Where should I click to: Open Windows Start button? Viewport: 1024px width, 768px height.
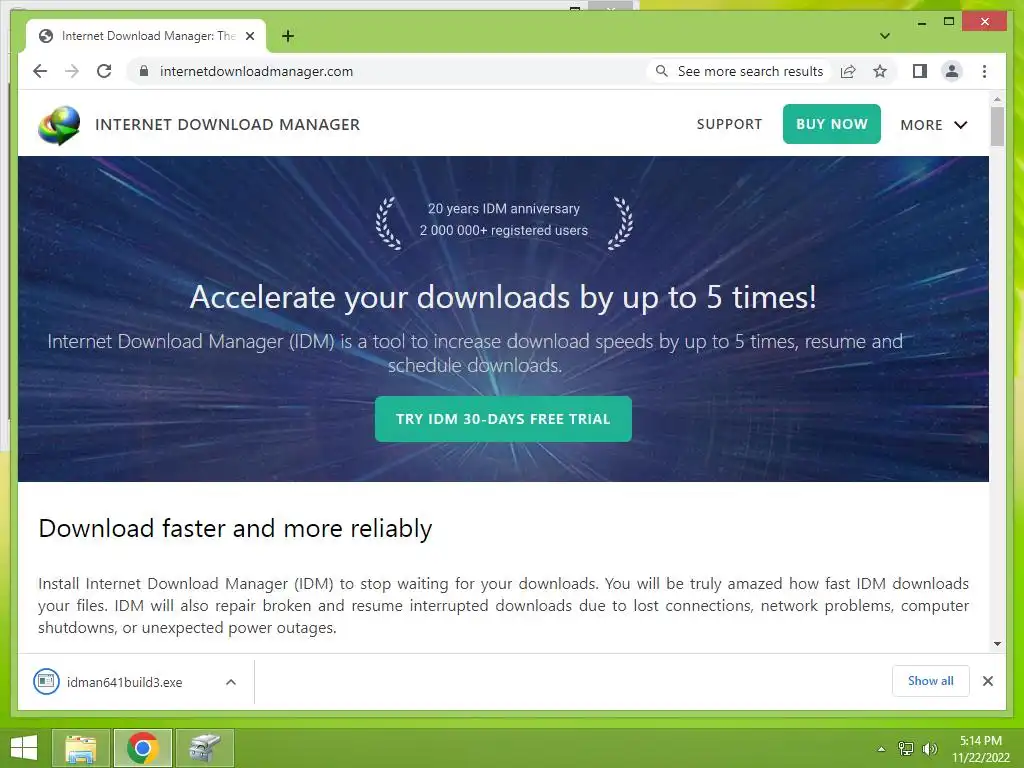coord(24,748)
